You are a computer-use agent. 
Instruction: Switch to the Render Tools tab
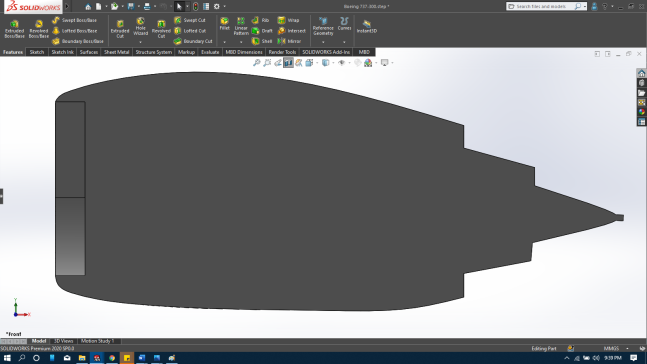pos(282,52)
